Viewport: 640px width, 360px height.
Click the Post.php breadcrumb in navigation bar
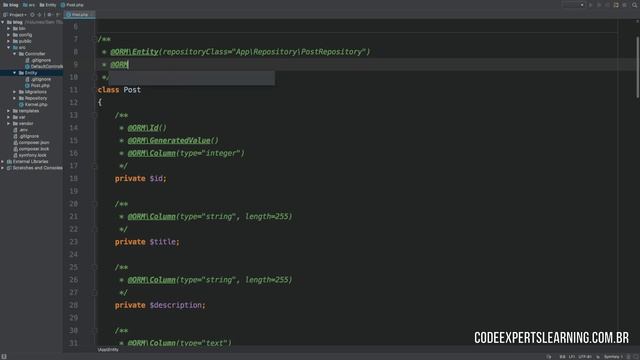click(x=72, y=5)
